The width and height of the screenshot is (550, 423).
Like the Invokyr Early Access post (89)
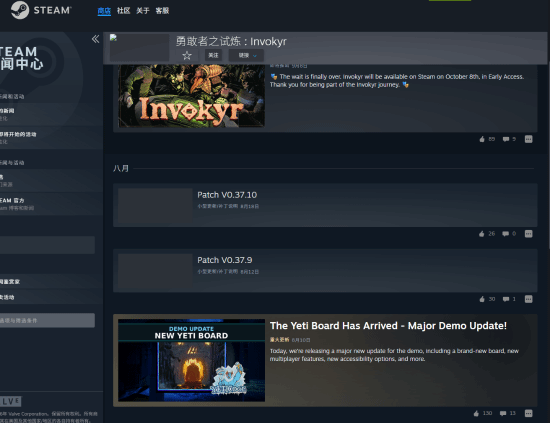(487, 139)
